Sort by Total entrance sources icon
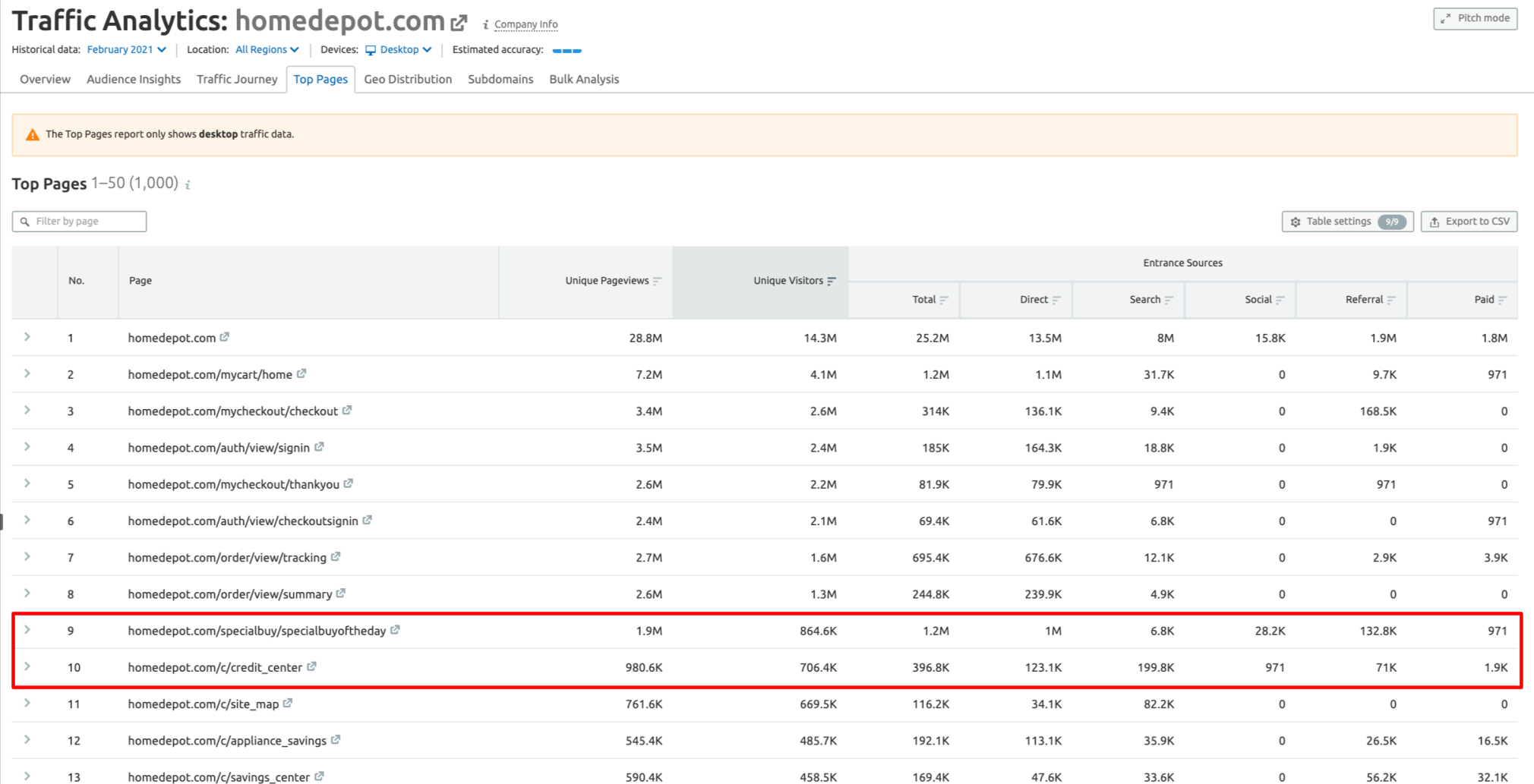This screenshot has height=784, width=1534. tap(944, 300)
